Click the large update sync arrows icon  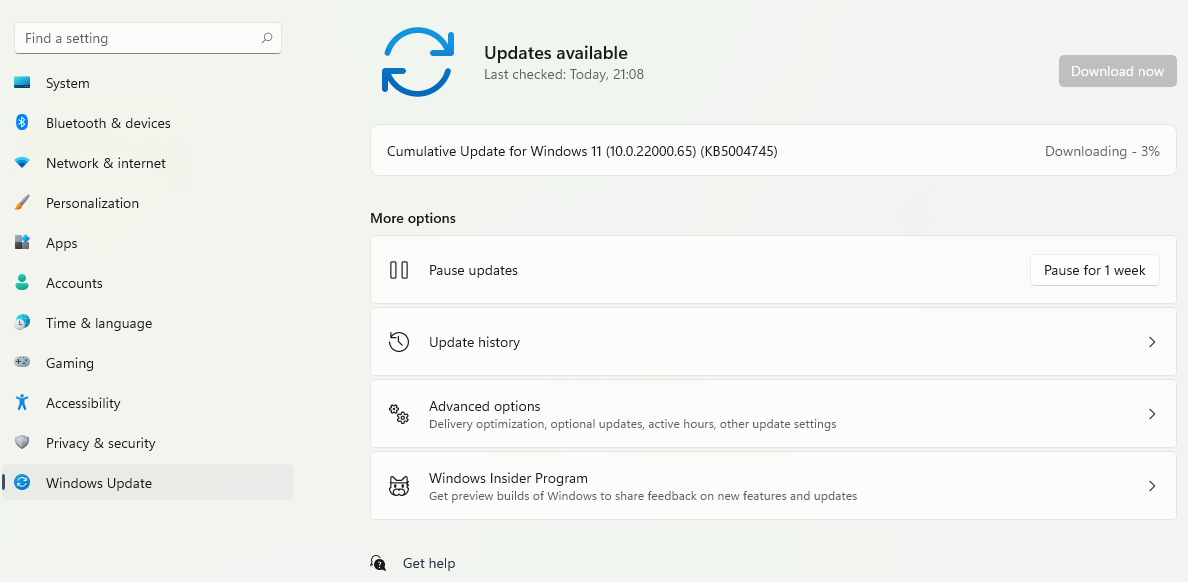point(417,61)
